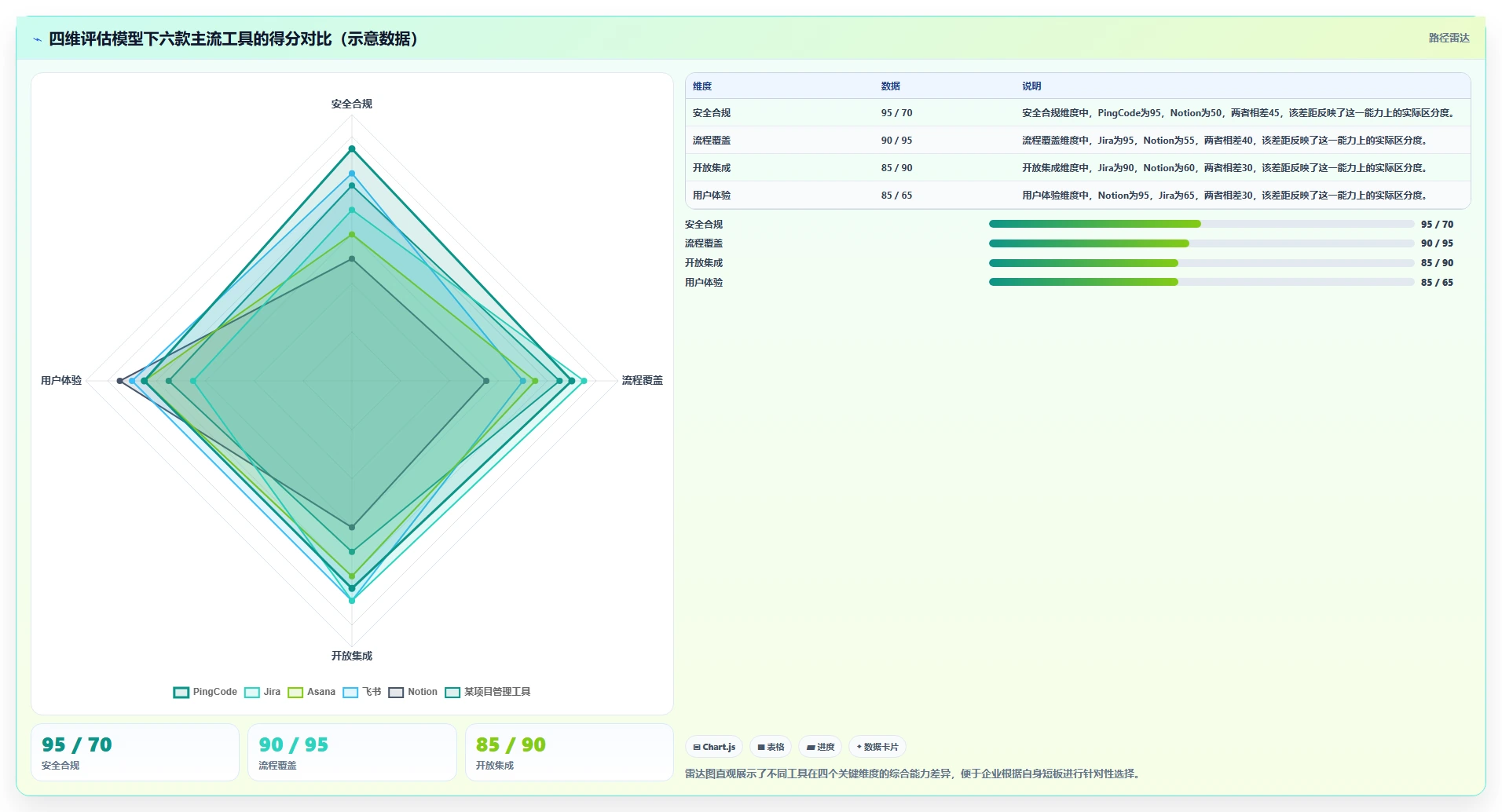Screen dimensions: 1502x812
Task: Click the 数据 column header
Action: point(890,86)
